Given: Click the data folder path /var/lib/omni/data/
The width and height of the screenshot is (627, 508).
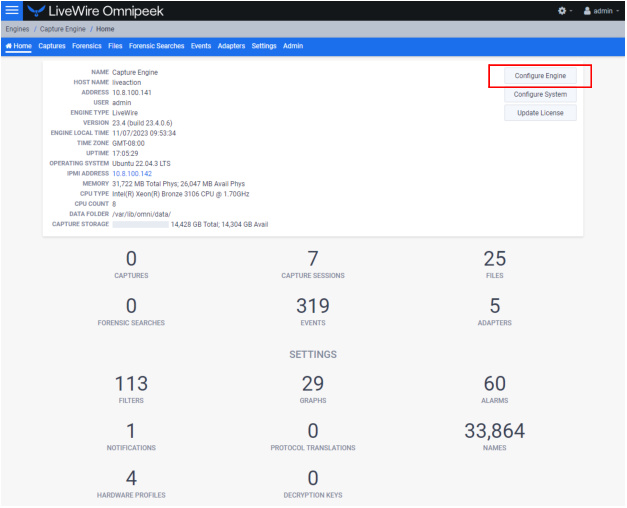Looking at the screenshot, I should 142,214.
